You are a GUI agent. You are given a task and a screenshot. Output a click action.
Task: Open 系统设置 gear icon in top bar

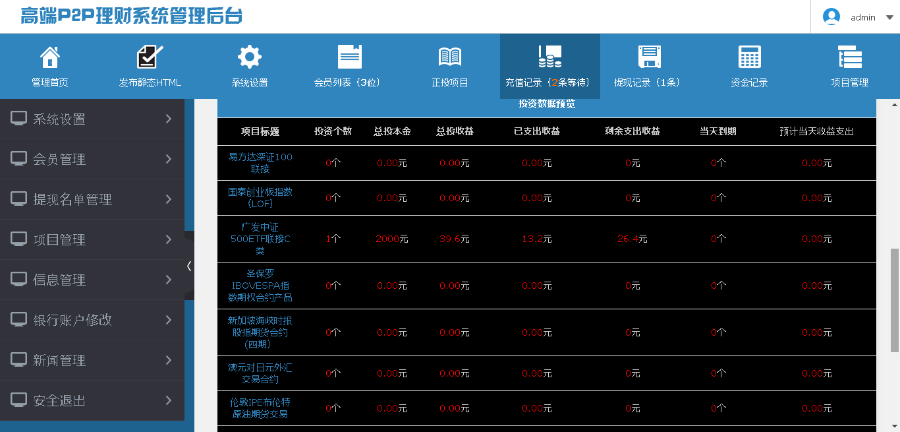(250, 57)
